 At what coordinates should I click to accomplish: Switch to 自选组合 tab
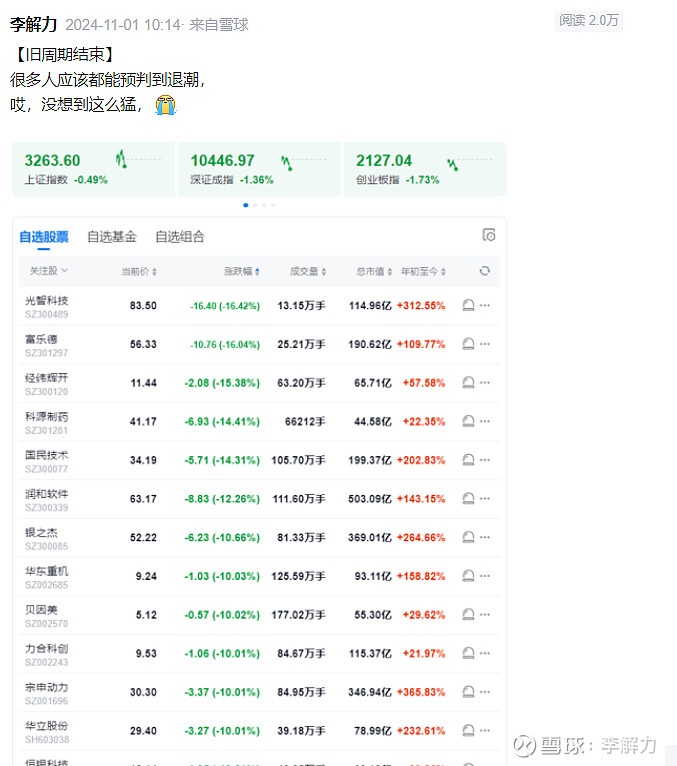(x=180, y=237)
